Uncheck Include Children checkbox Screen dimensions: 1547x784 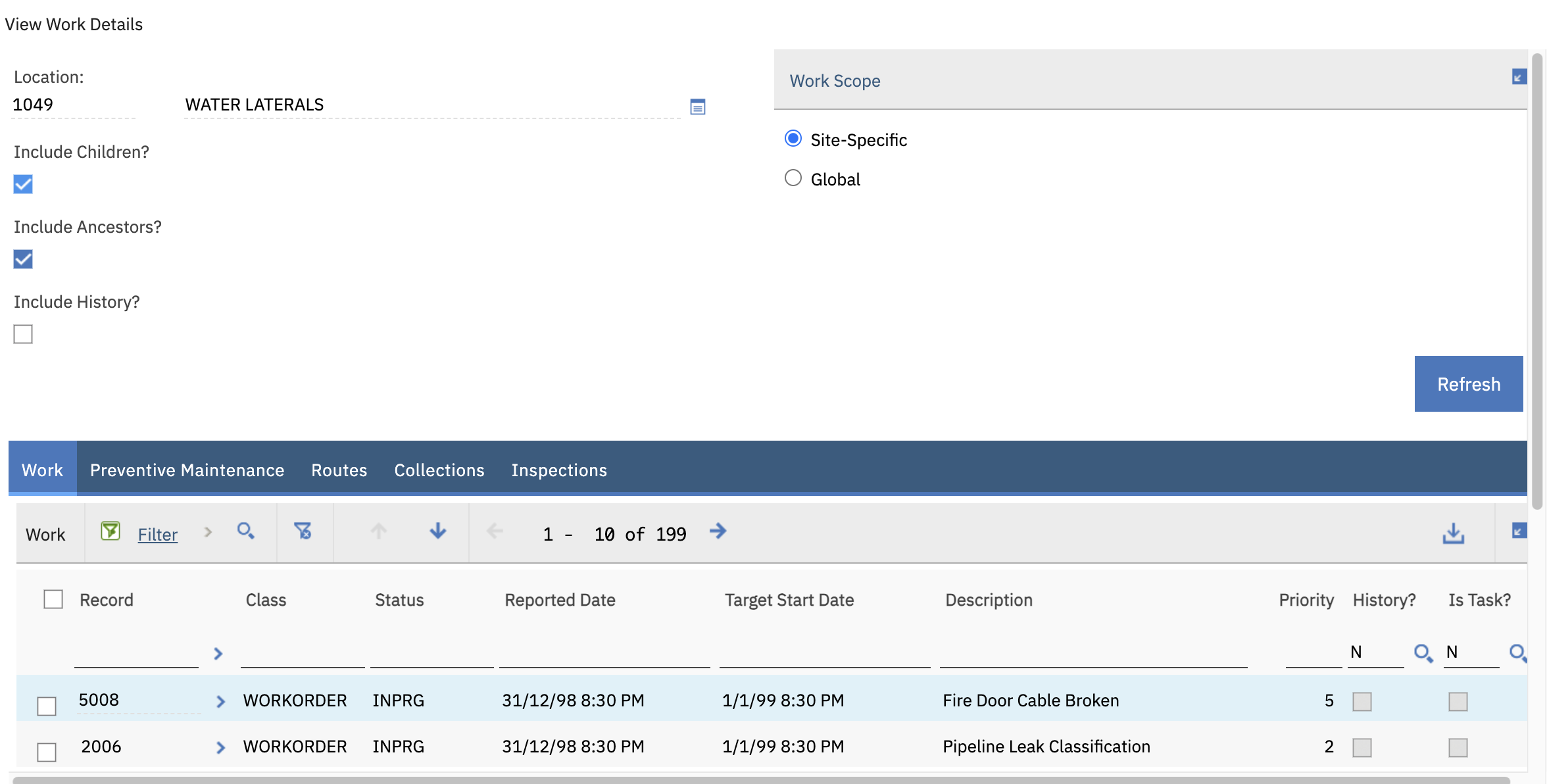pyautogui.click(x=23, y=184)
